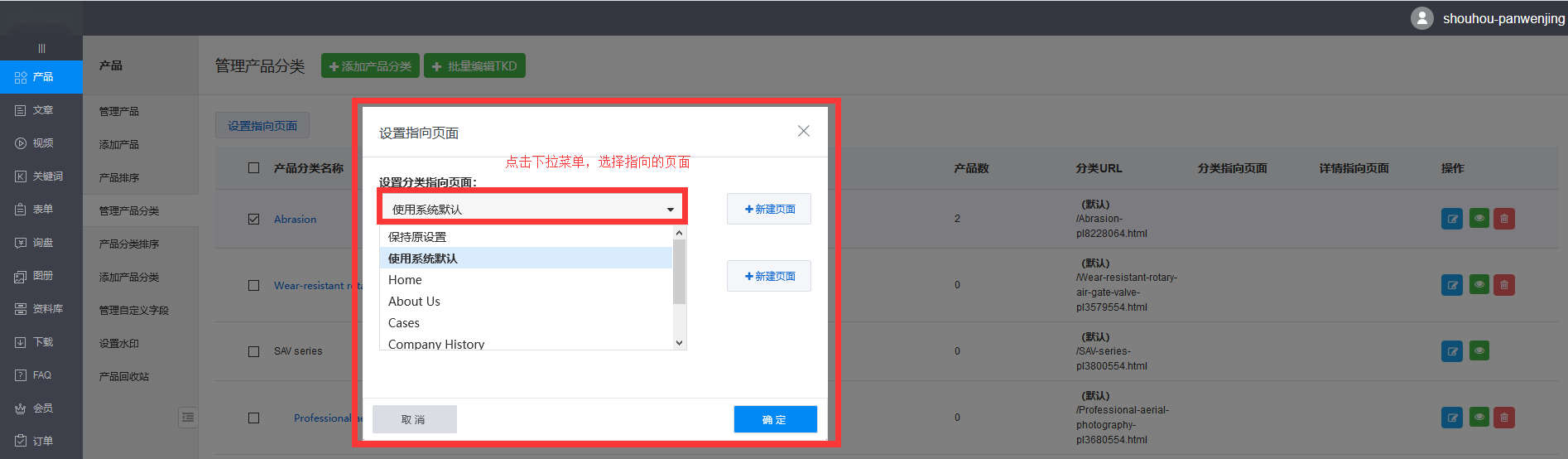Uncheck the Abrasion category checkbox

(254, 220)
